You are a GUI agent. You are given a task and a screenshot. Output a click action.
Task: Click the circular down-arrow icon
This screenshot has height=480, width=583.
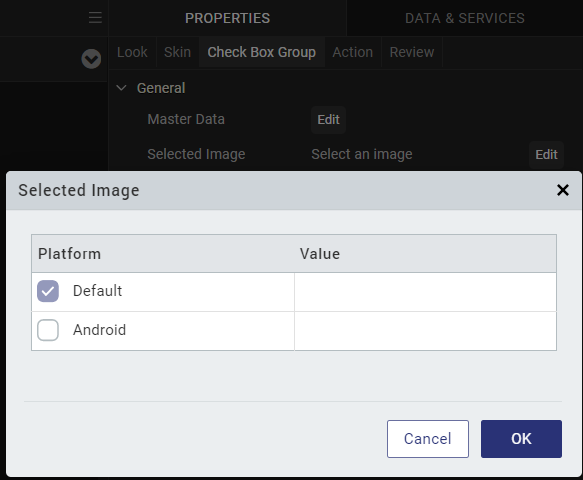(x=91, y=59)
